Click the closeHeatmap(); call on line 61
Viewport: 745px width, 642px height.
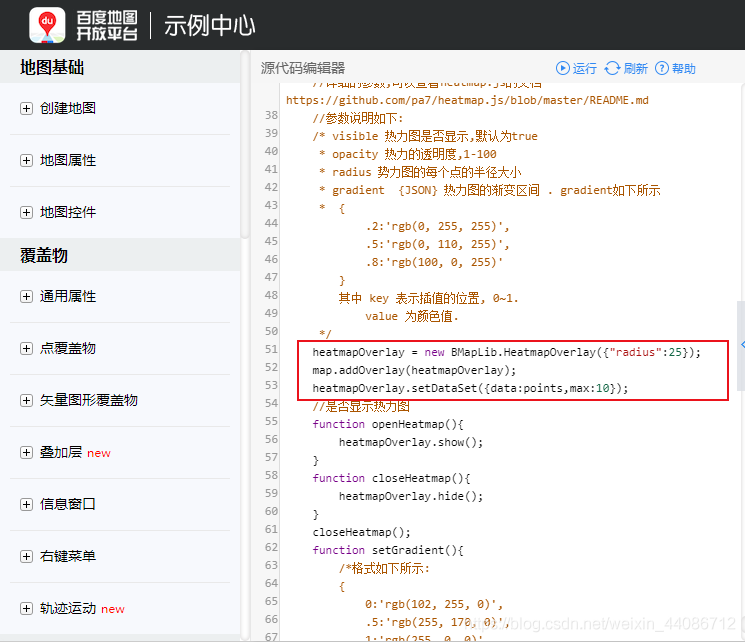361,532
